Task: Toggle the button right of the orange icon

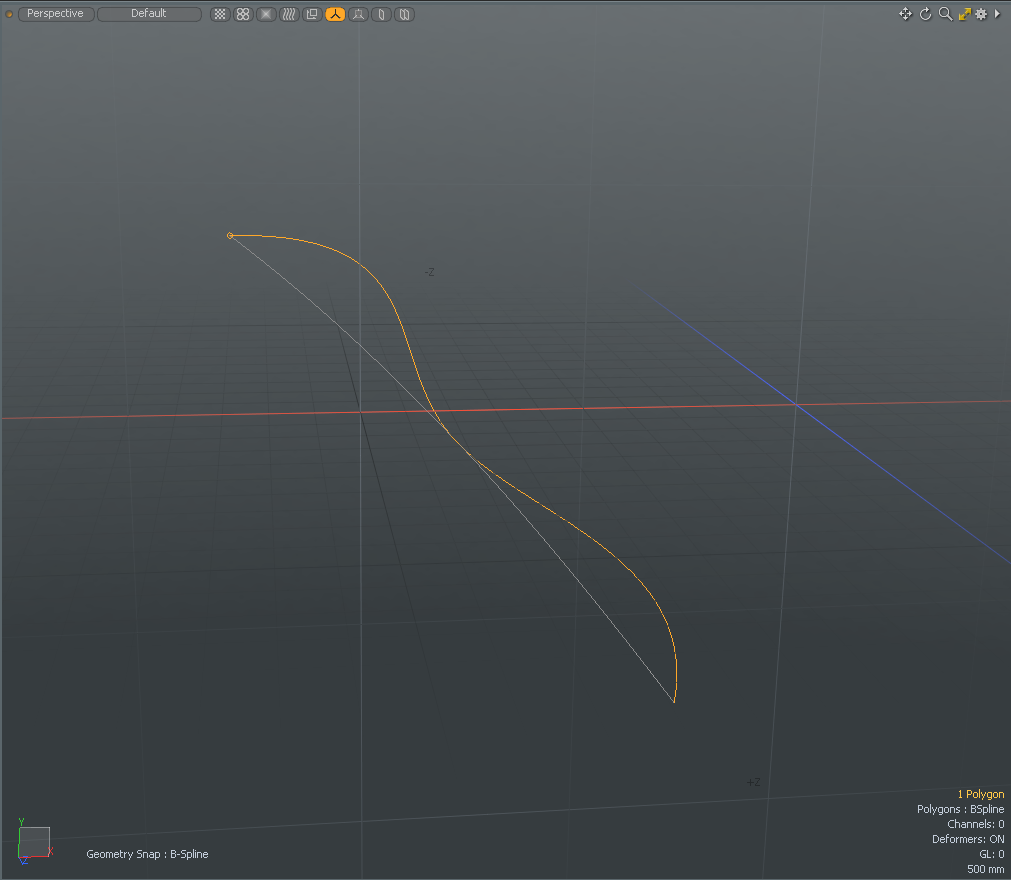Action: 358,15
